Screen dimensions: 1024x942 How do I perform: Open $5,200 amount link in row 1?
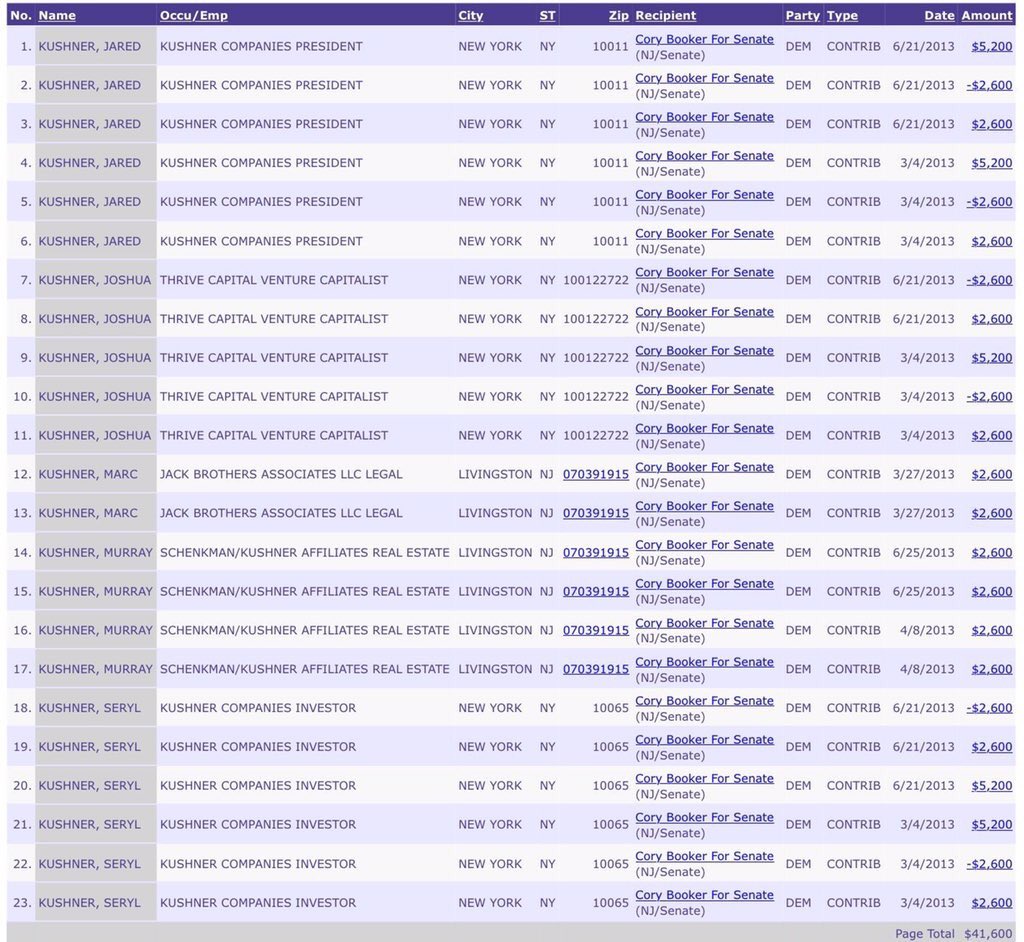pyautogui.click(x=991, y=46)
